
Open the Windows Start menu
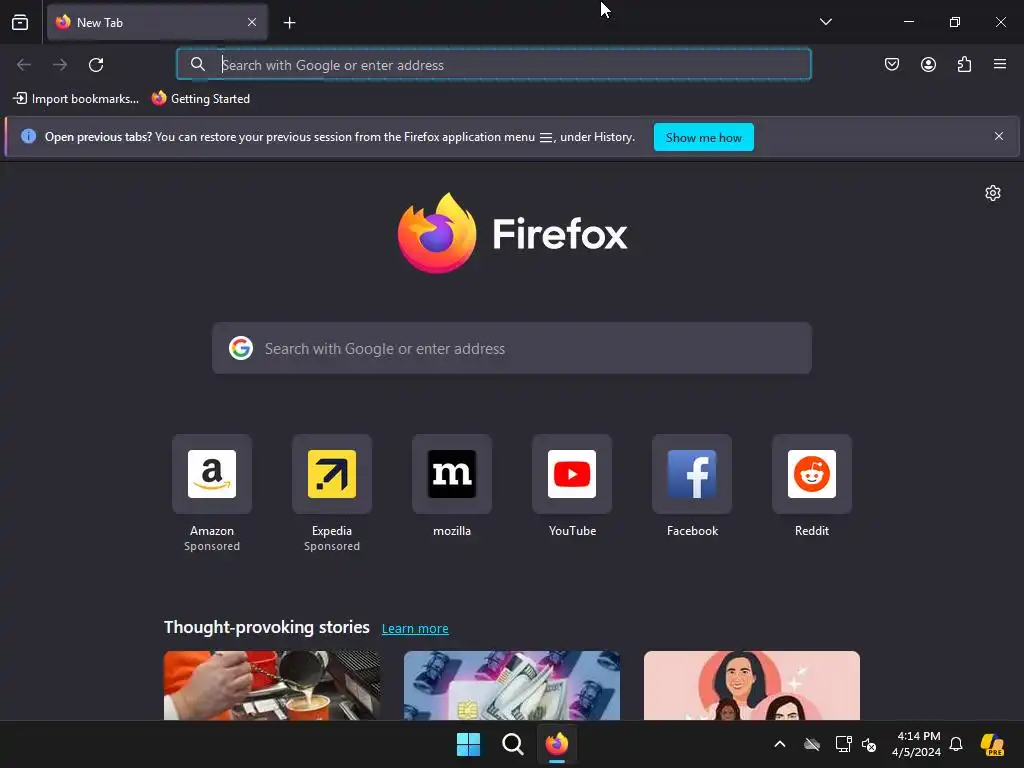468,744
